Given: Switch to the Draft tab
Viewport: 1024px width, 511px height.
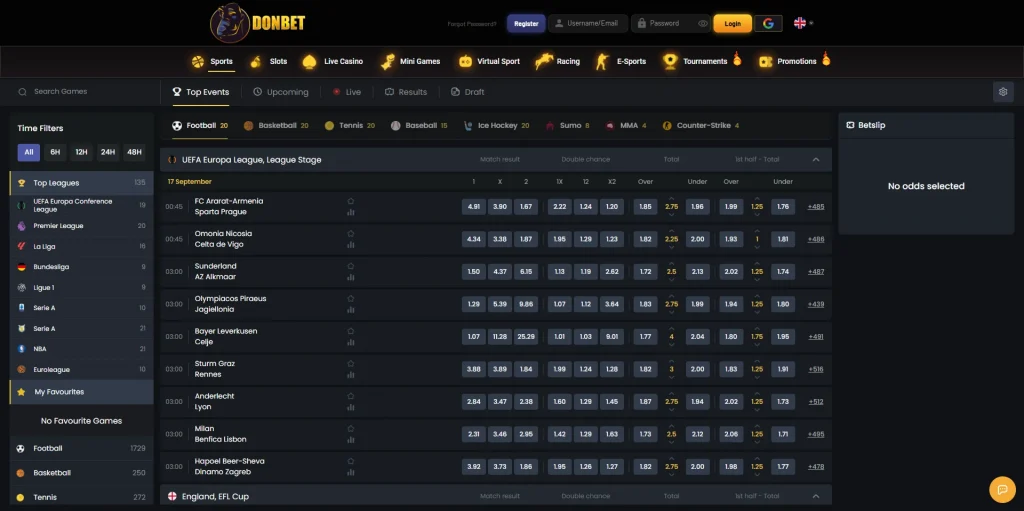Looking at the screenshot, I should coord(468,92).
